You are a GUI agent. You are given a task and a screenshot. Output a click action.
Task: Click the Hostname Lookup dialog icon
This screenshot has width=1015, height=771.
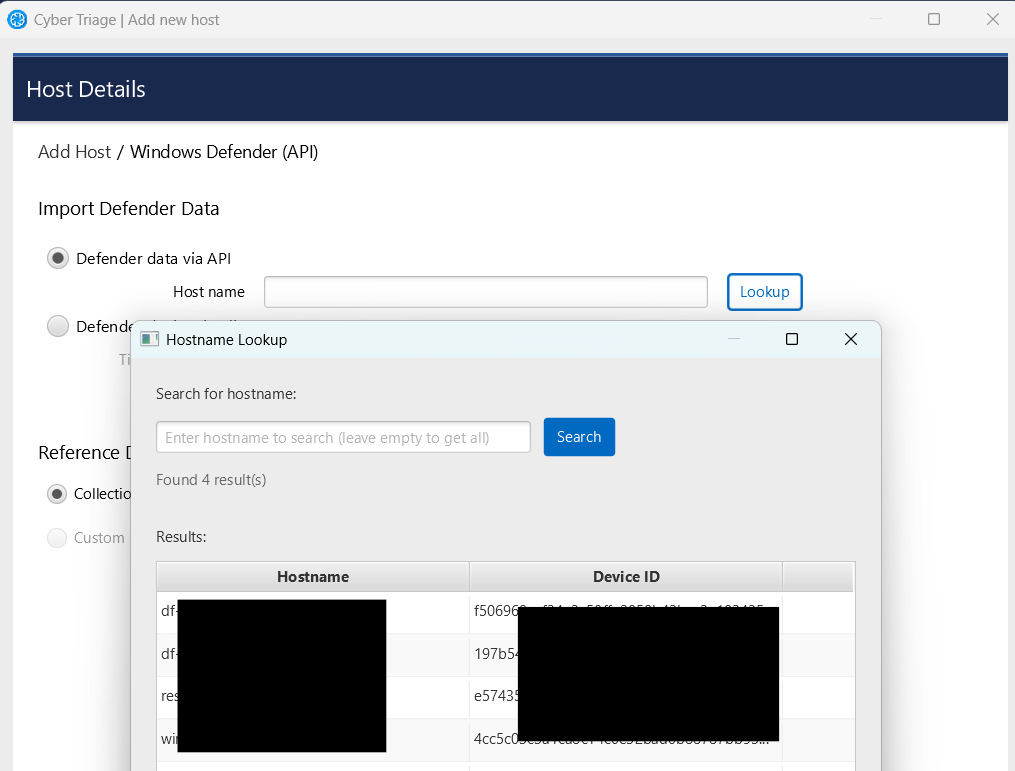(149, 339)
